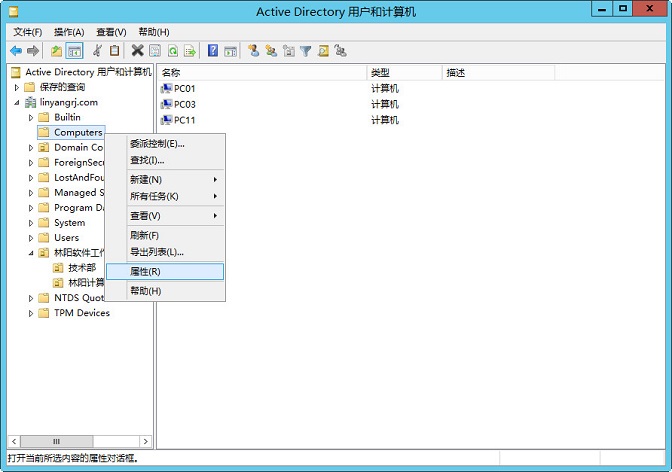This screenshot has width=672, height=472.
Task: Expand the System container arrow
Action: [31, 223]
